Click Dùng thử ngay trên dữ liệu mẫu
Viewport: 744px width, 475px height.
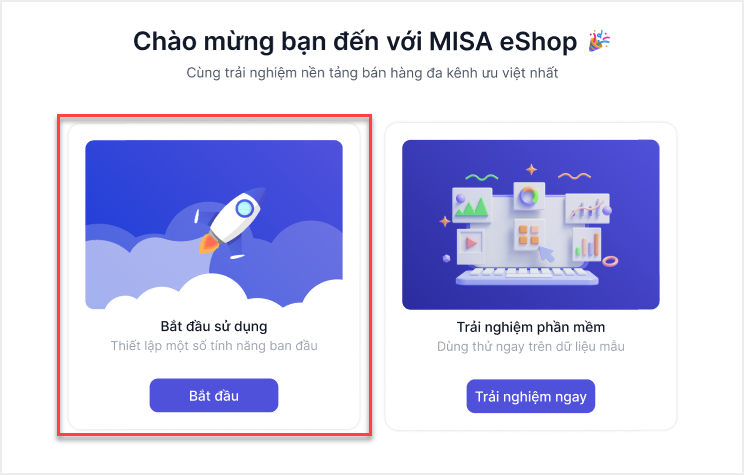click(530, 347)
